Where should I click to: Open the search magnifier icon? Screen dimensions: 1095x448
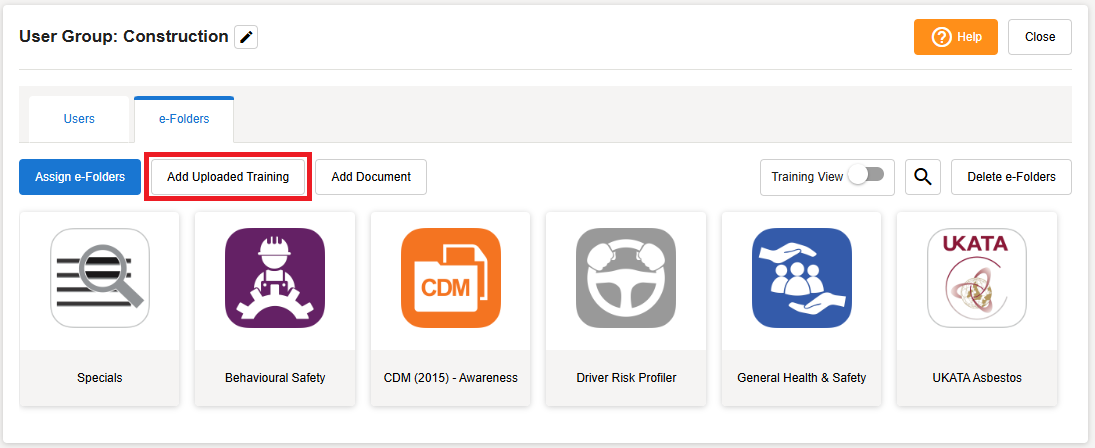(x=922, y=177)
